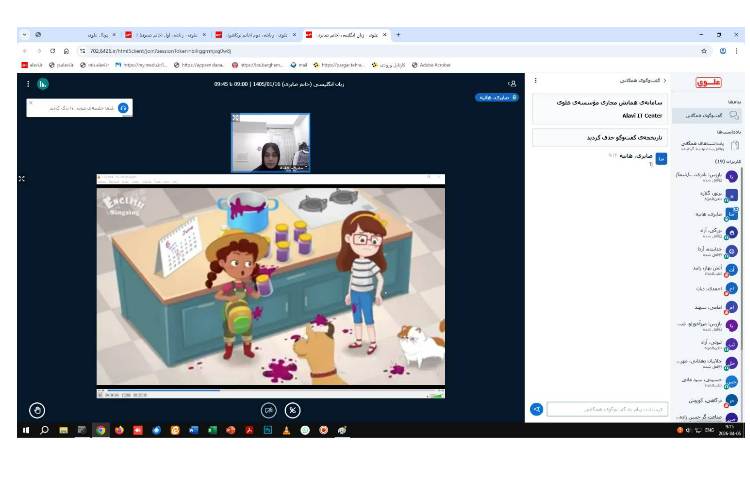Click the red Alavi logo in the sidebar
Image resolution: width=750 pixels, height=480 pixels.
tap(708, 82)
